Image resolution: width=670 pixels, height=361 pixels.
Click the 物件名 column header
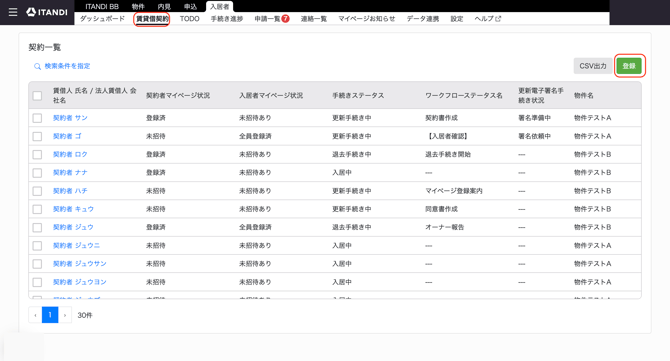(584, 96)
